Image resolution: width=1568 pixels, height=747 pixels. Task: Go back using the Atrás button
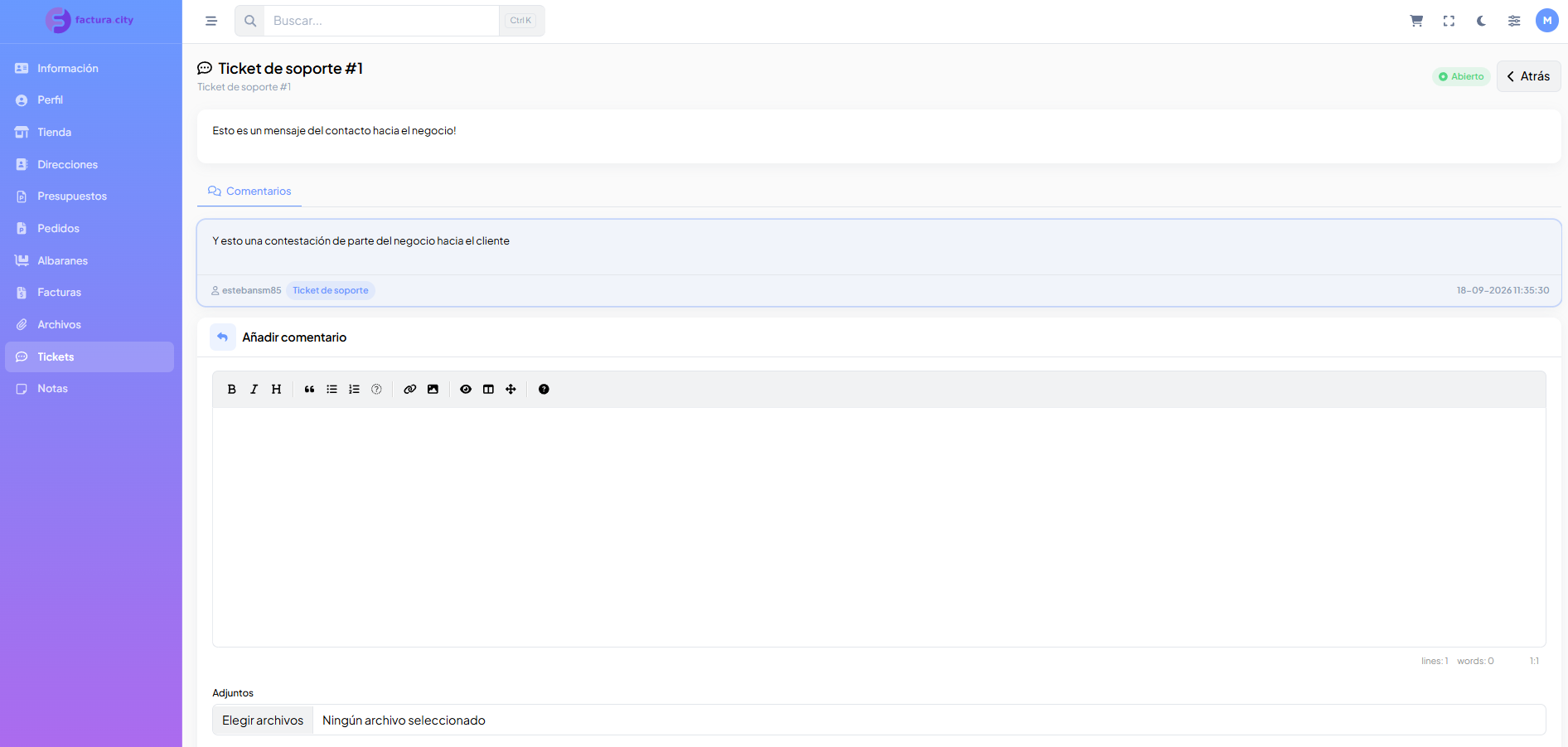[1528, 76]
